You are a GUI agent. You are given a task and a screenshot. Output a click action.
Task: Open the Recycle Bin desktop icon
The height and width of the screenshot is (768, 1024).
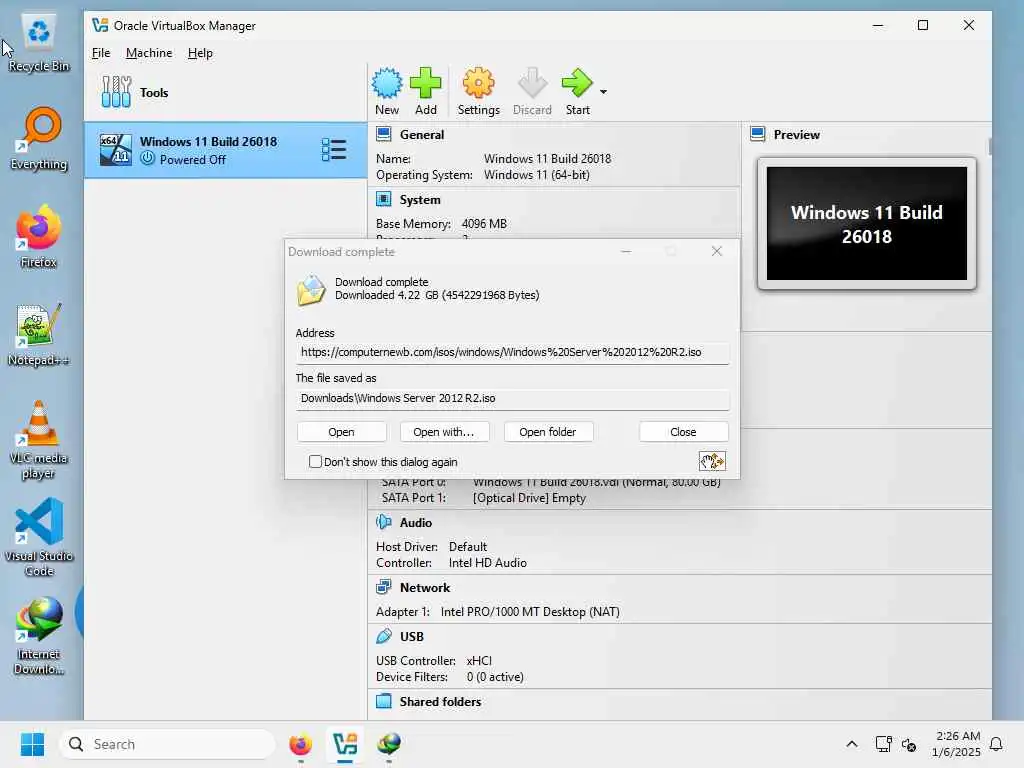(39, 42)
